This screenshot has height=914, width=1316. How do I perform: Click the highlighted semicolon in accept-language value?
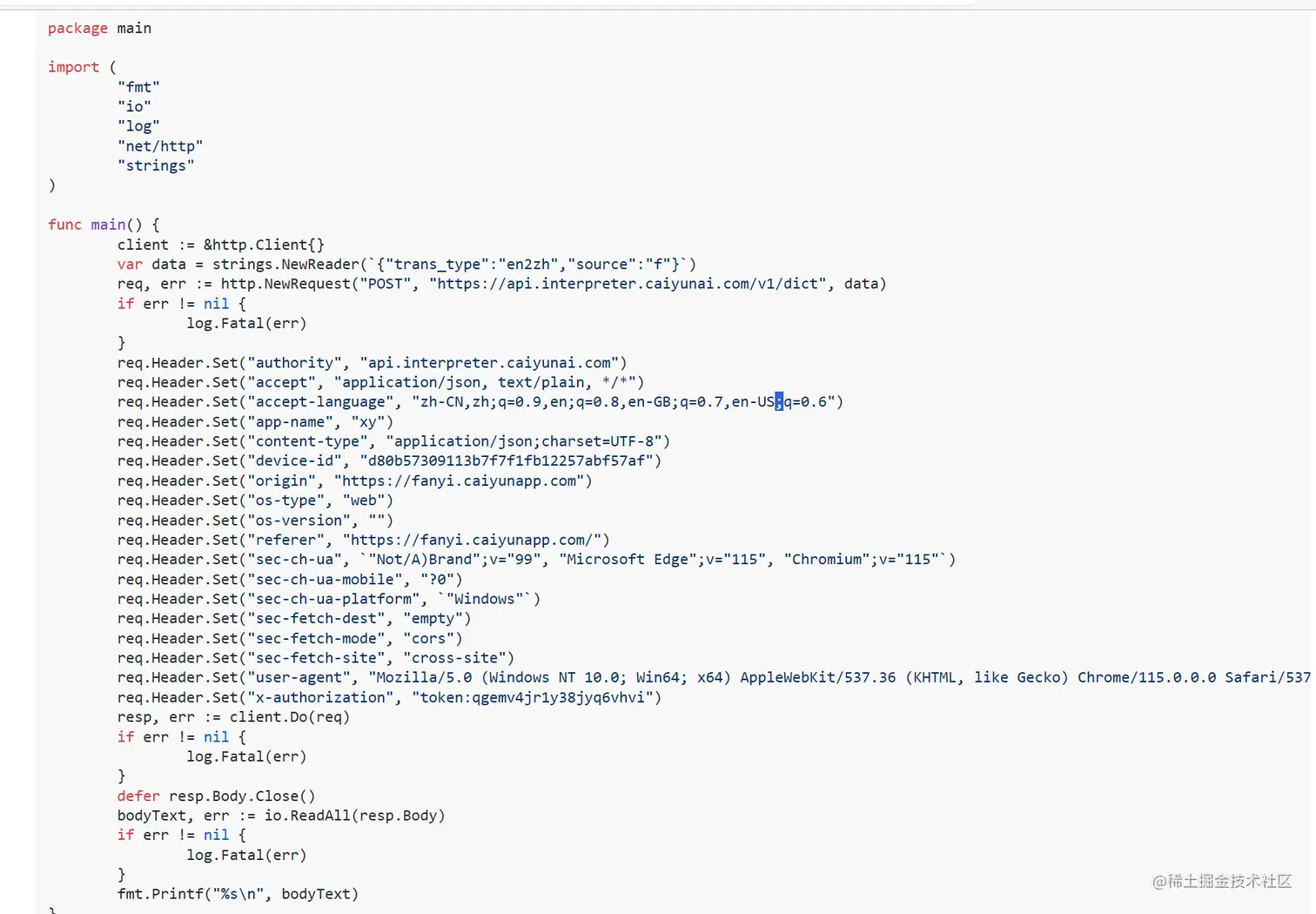pos(779,401)
